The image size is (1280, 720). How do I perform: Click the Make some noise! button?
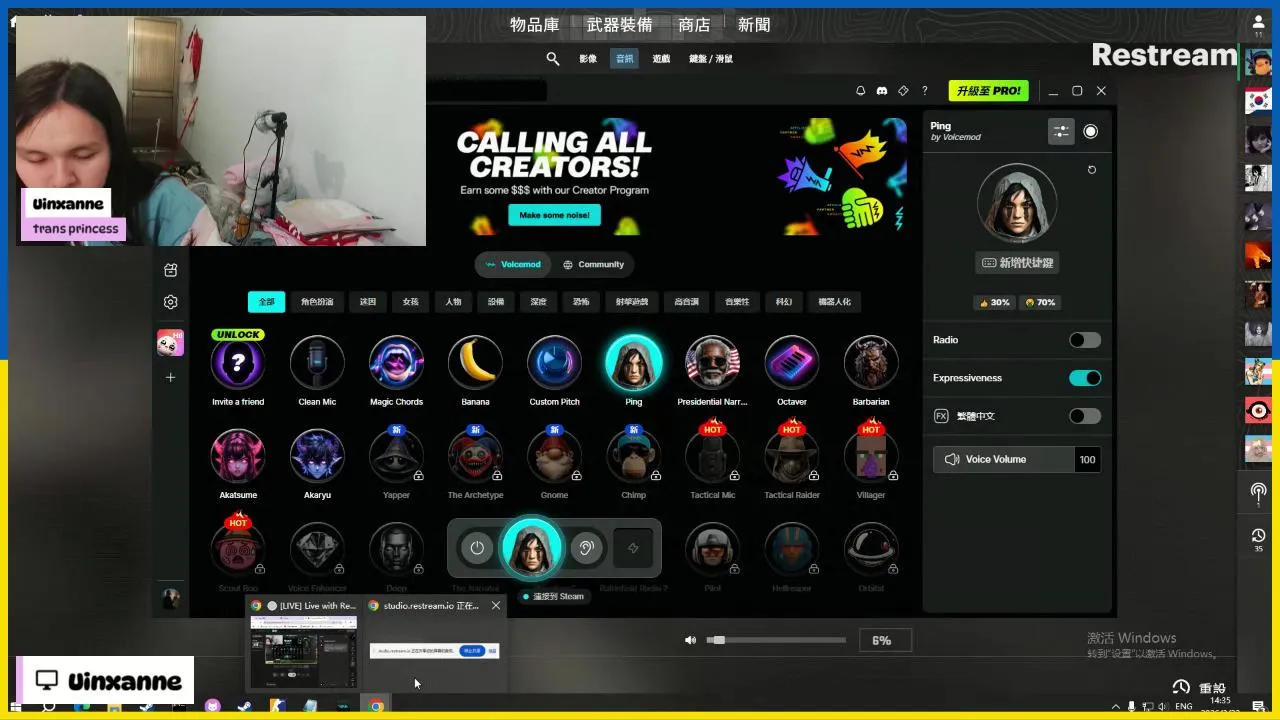(x=555, y=215)
